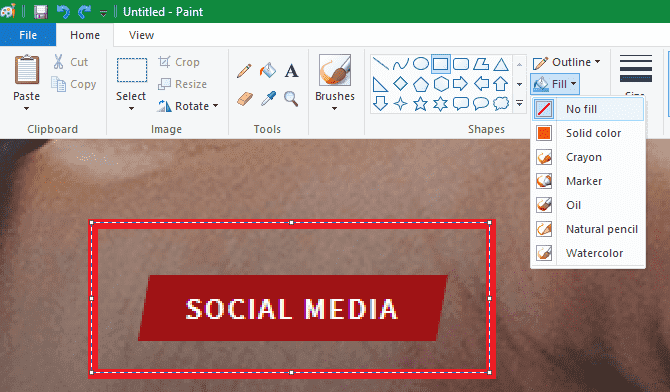The width and height of the screenshot is (670, 392).
Task: Click the Resize button
Action: (182, 84)
